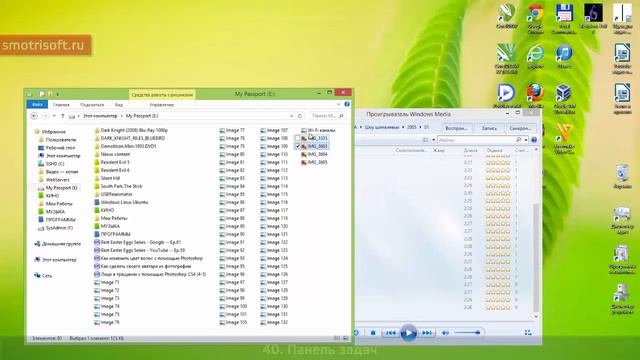
Task: Open Media Player view options dropdown
Action: click(433, 140)
